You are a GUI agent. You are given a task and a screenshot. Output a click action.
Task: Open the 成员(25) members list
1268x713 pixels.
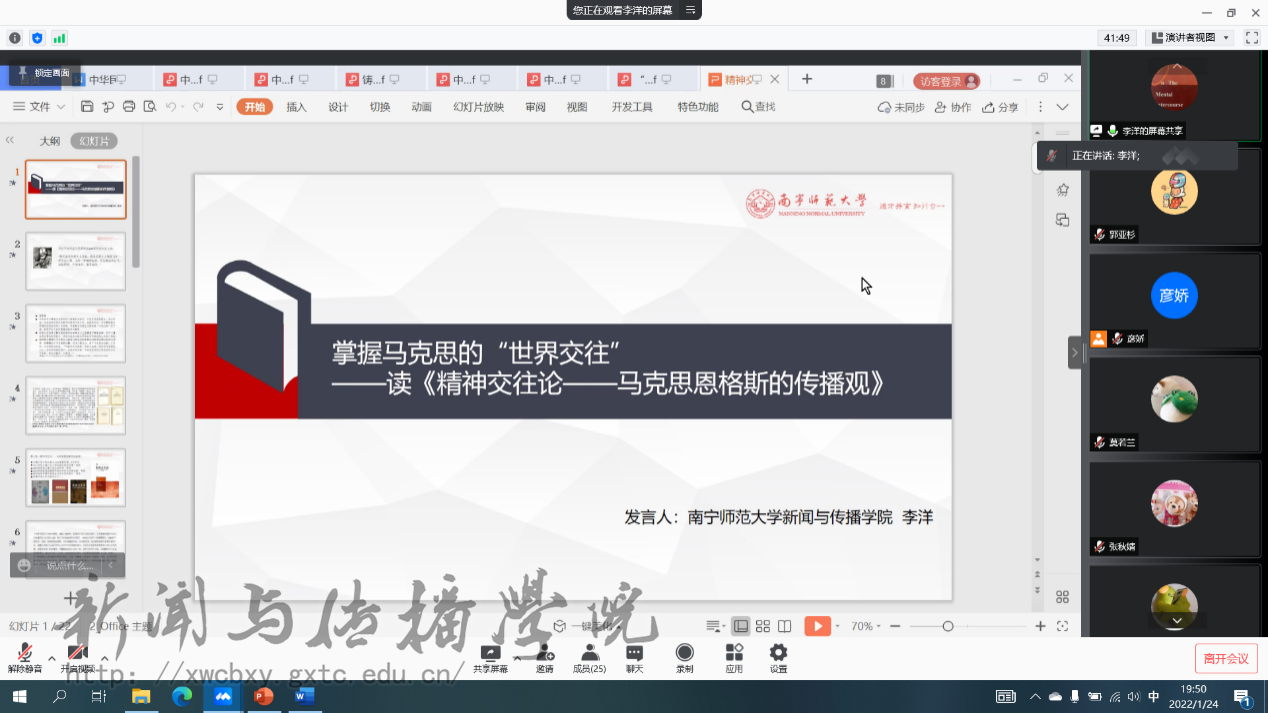589,659
